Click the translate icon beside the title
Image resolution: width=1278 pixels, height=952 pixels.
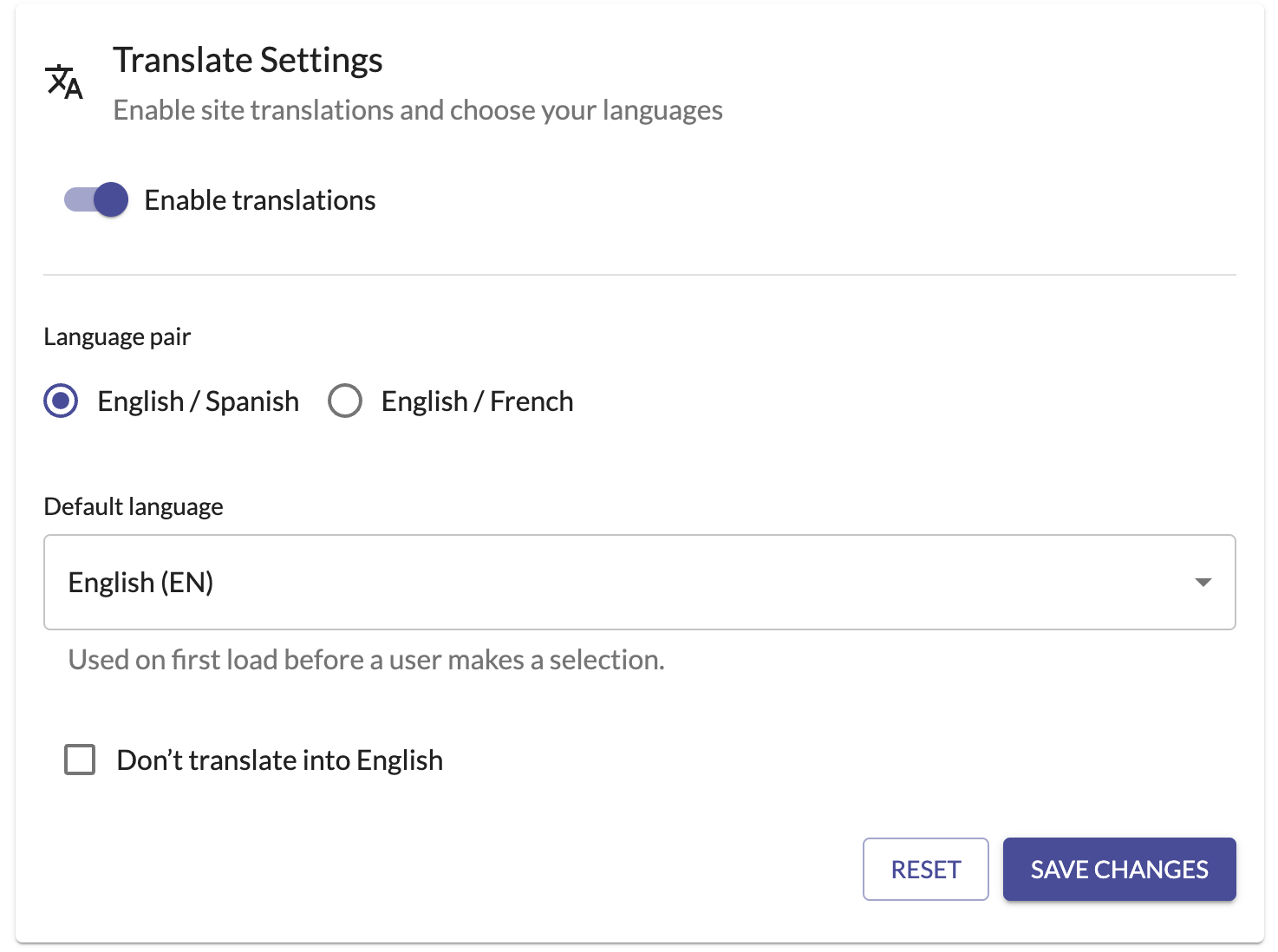tap(64, 82)
